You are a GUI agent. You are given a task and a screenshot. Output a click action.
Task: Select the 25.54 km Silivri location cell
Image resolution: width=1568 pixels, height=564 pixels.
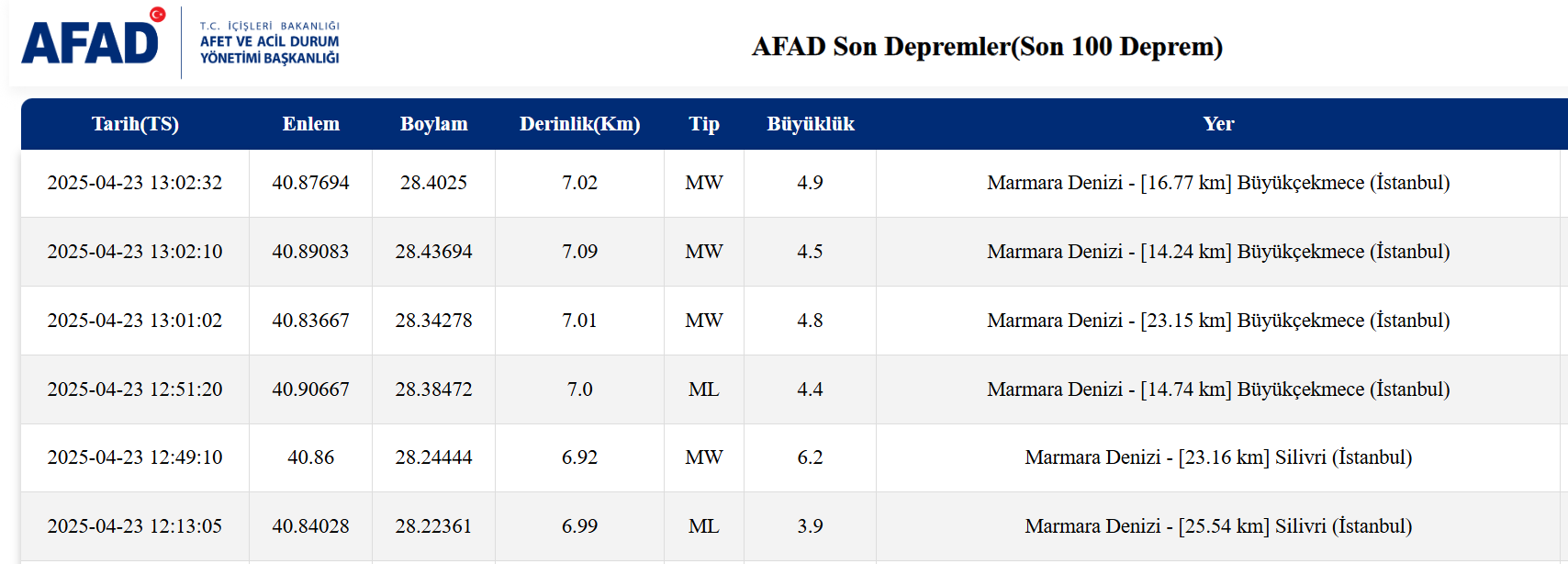[1218, 526]
